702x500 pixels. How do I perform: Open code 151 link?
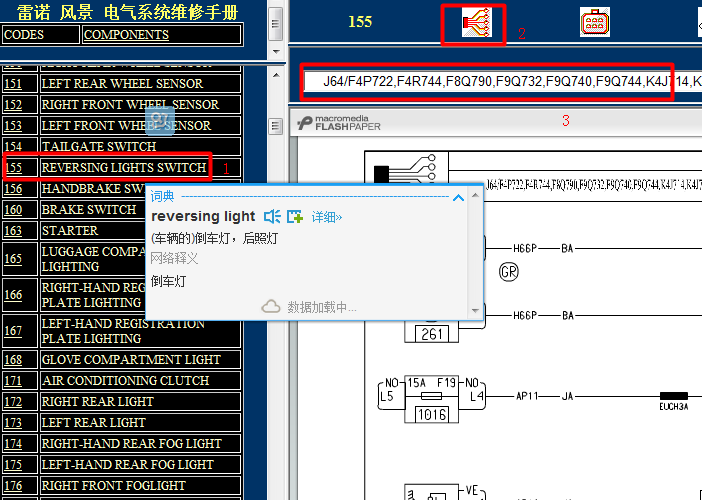point(13,84)
